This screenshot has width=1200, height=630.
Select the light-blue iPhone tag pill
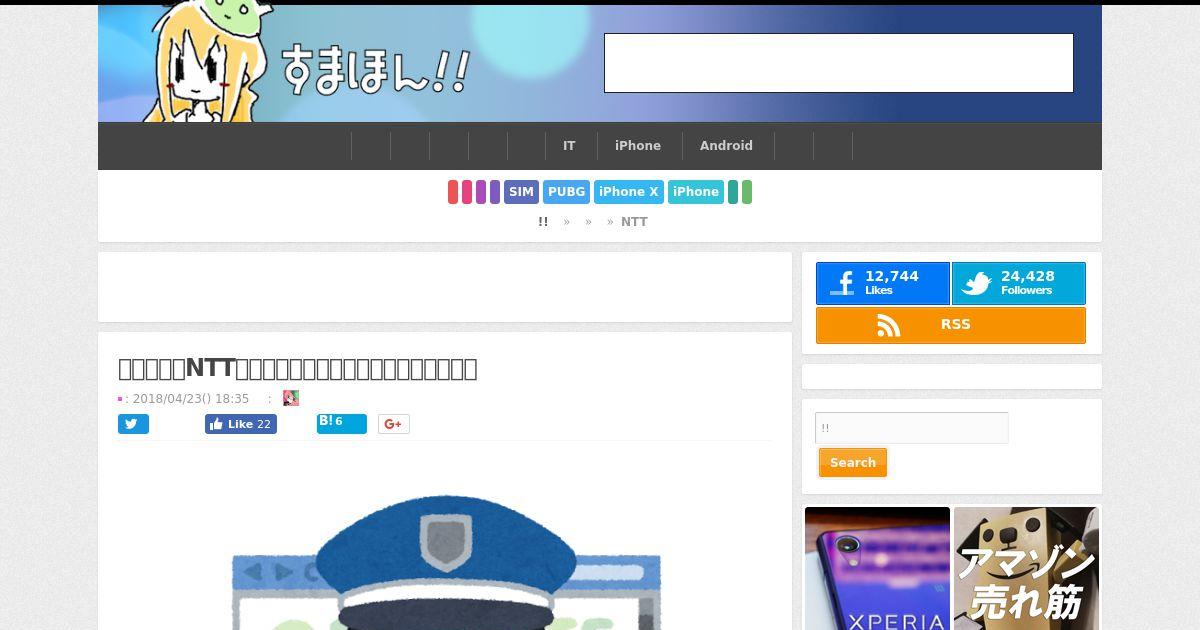pyautogui.click(x=696, y=192)
